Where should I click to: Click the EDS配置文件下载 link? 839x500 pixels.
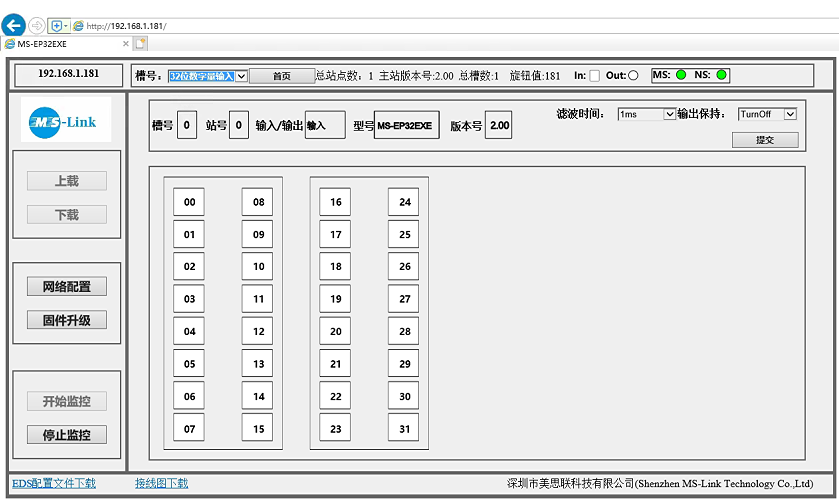54,483
